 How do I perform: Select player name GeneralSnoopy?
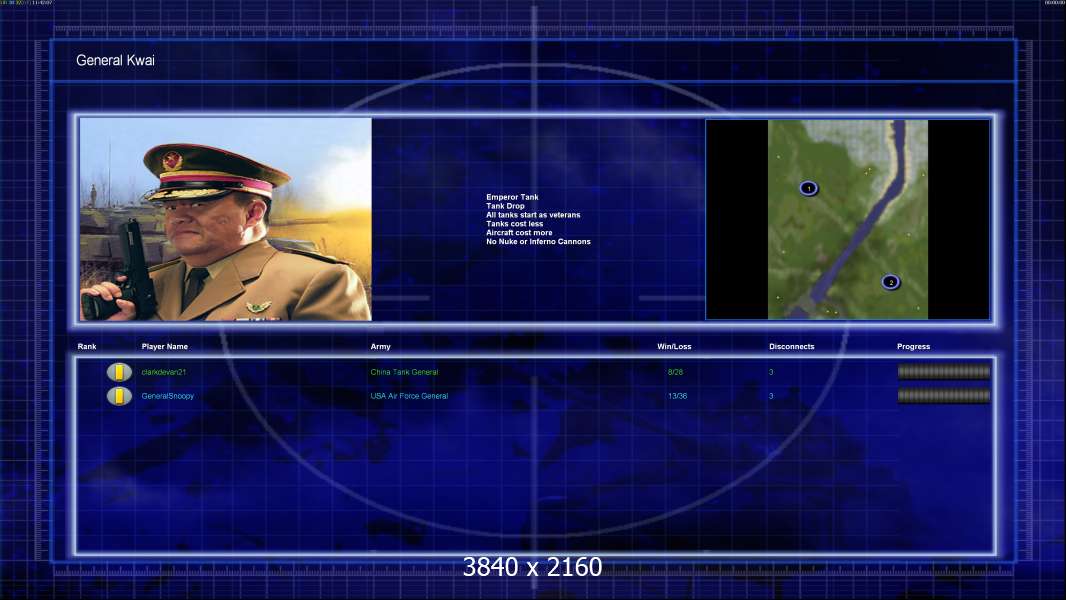pos(167,395)
